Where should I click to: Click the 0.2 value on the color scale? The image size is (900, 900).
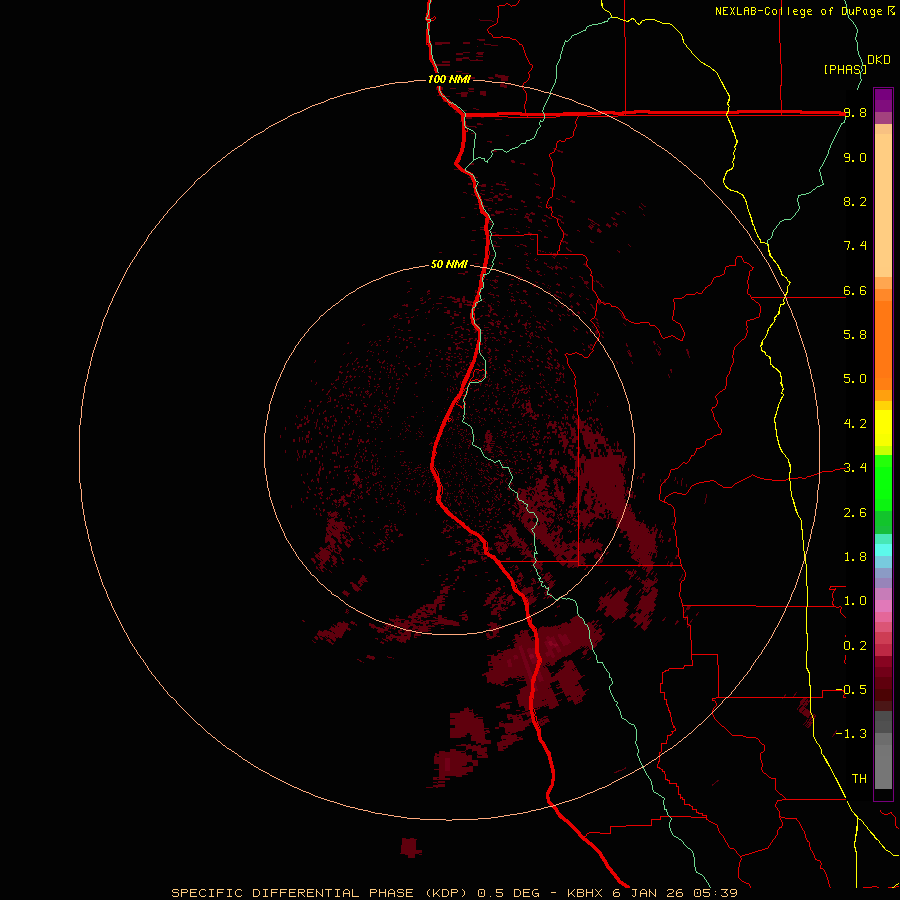click(855, 646)
